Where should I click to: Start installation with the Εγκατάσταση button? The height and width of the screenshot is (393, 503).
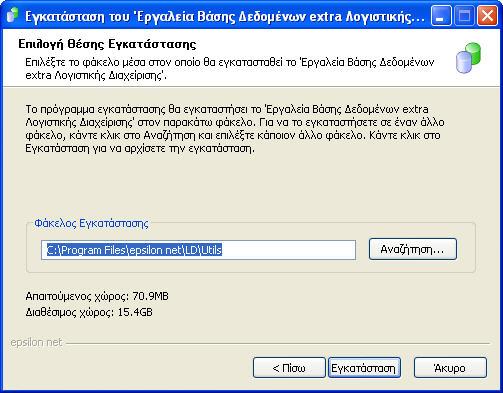coord(364,368)
